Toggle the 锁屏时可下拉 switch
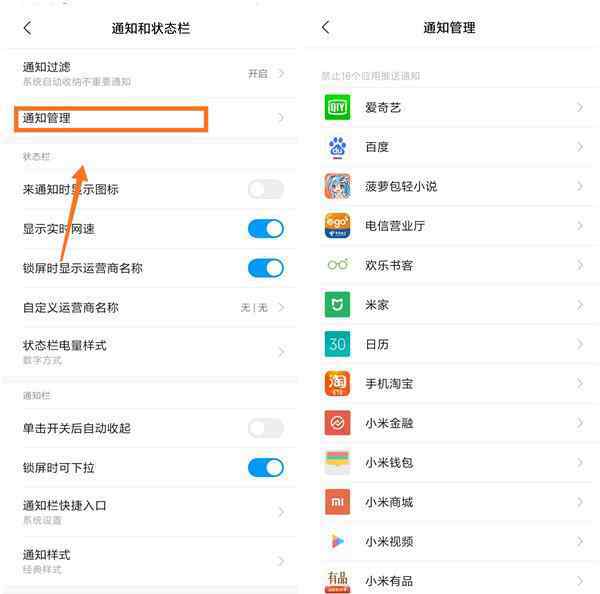 pos(266,468)
